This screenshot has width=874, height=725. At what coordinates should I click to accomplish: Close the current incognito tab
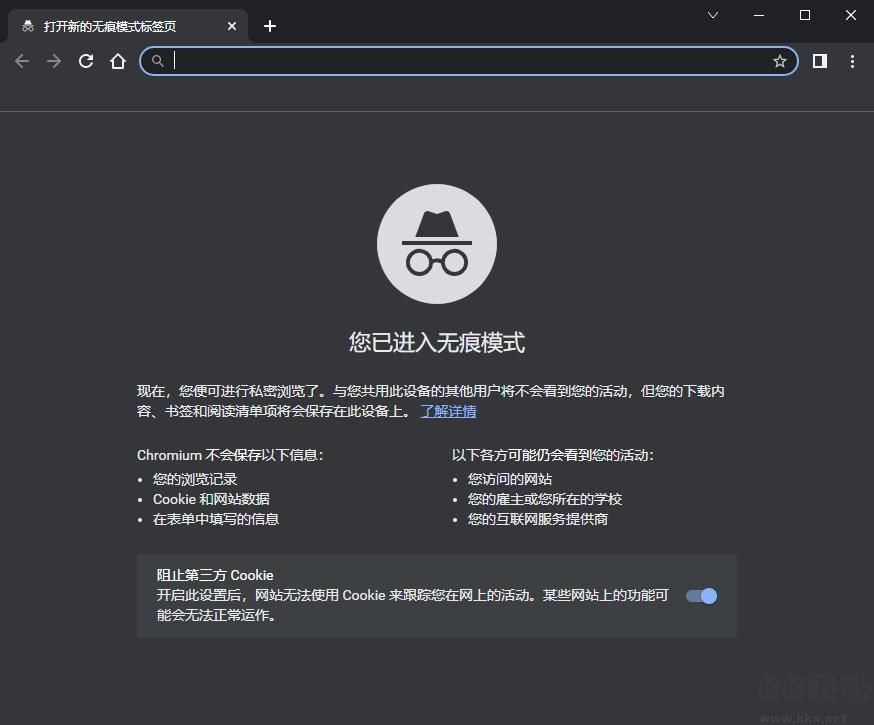click(231, 26)
